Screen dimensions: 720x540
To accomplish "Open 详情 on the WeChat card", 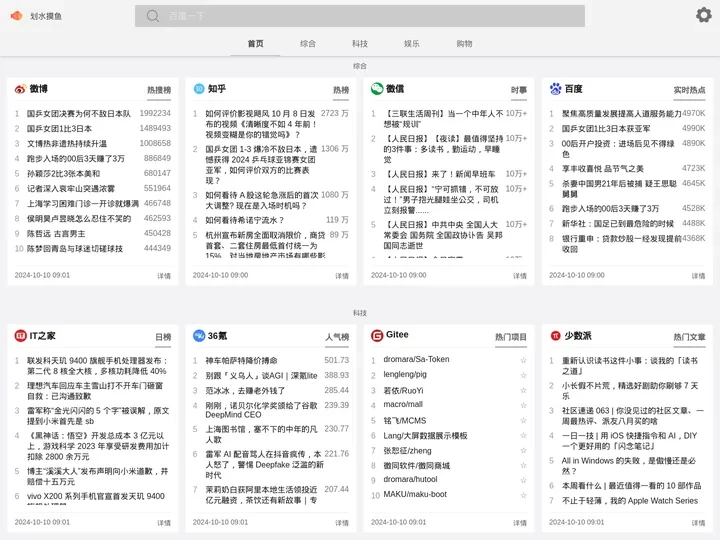I will (520, 276).
